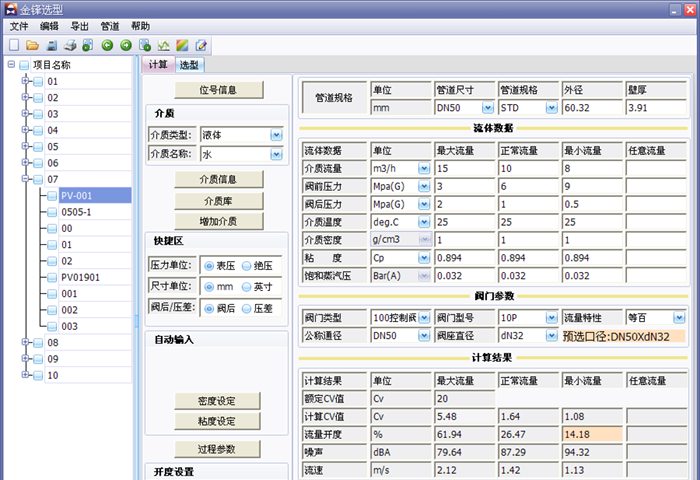The image size is (700, 480).
Task: Switch to the 选型 tab
Action: pyautogui.click(x=189, y=65)
